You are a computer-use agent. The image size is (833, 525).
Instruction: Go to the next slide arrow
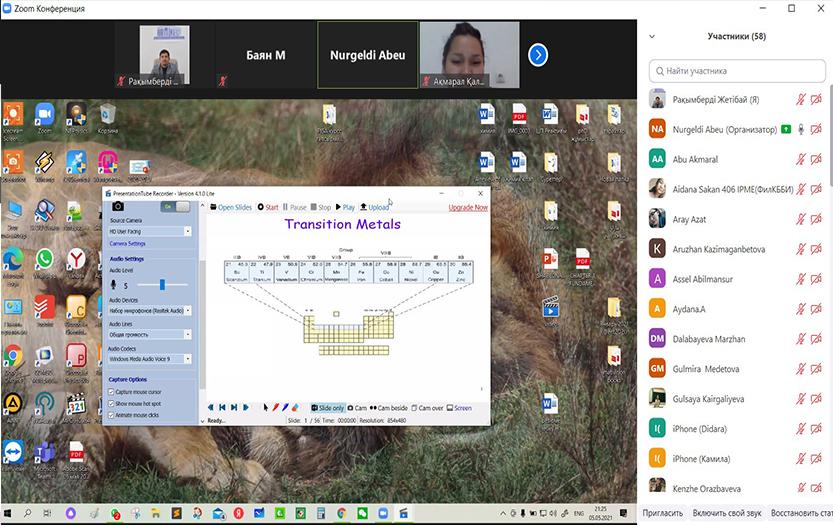pyautogui.click(x=245, y=408)
